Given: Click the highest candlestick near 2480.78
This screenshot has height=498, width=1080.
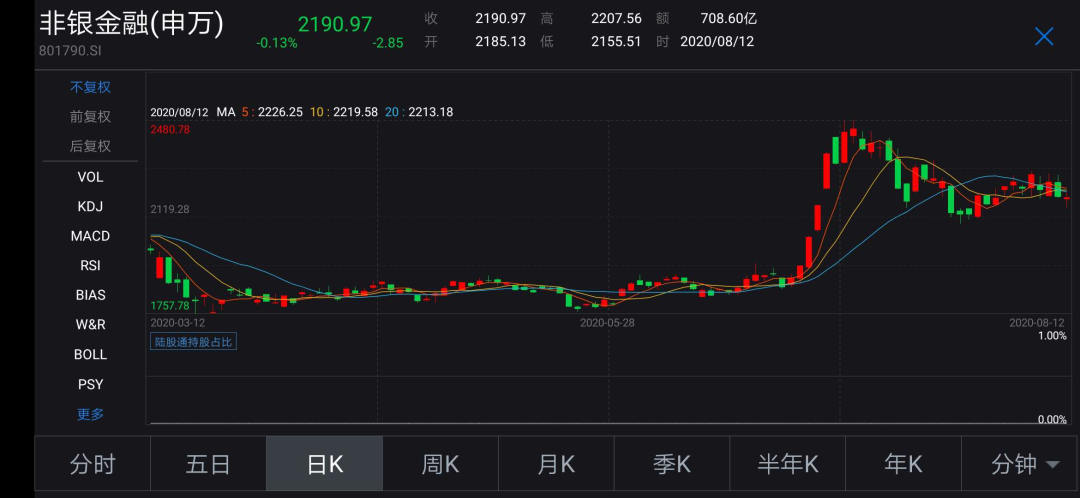Looking at the screenshot, I should (845, 145).
